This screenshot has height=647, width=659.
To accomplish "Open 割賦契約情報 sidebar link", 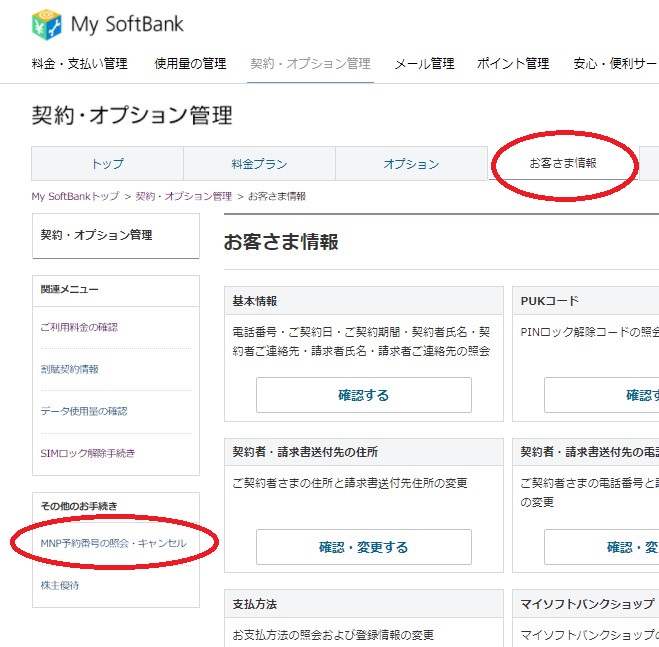I will (x=69, y=369).
